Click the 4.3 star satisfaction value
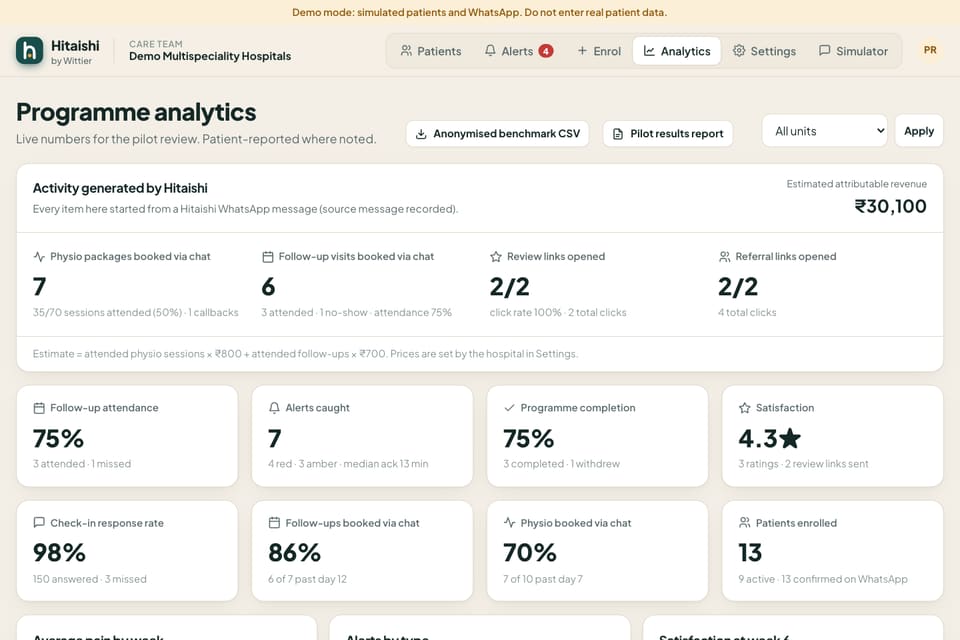 click(x=770, y=438)
